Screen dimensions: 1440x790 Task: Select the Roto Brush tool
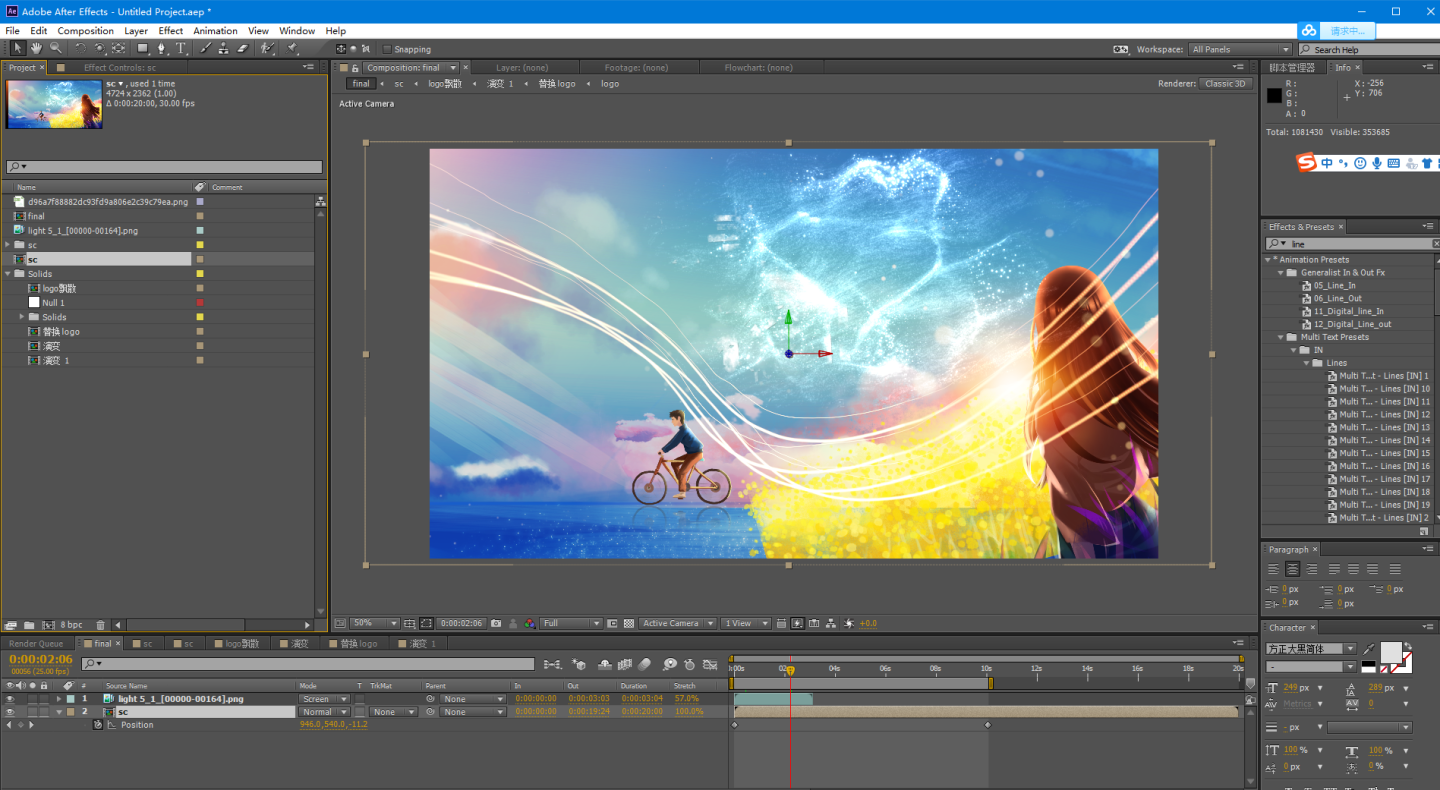(267, 48)
